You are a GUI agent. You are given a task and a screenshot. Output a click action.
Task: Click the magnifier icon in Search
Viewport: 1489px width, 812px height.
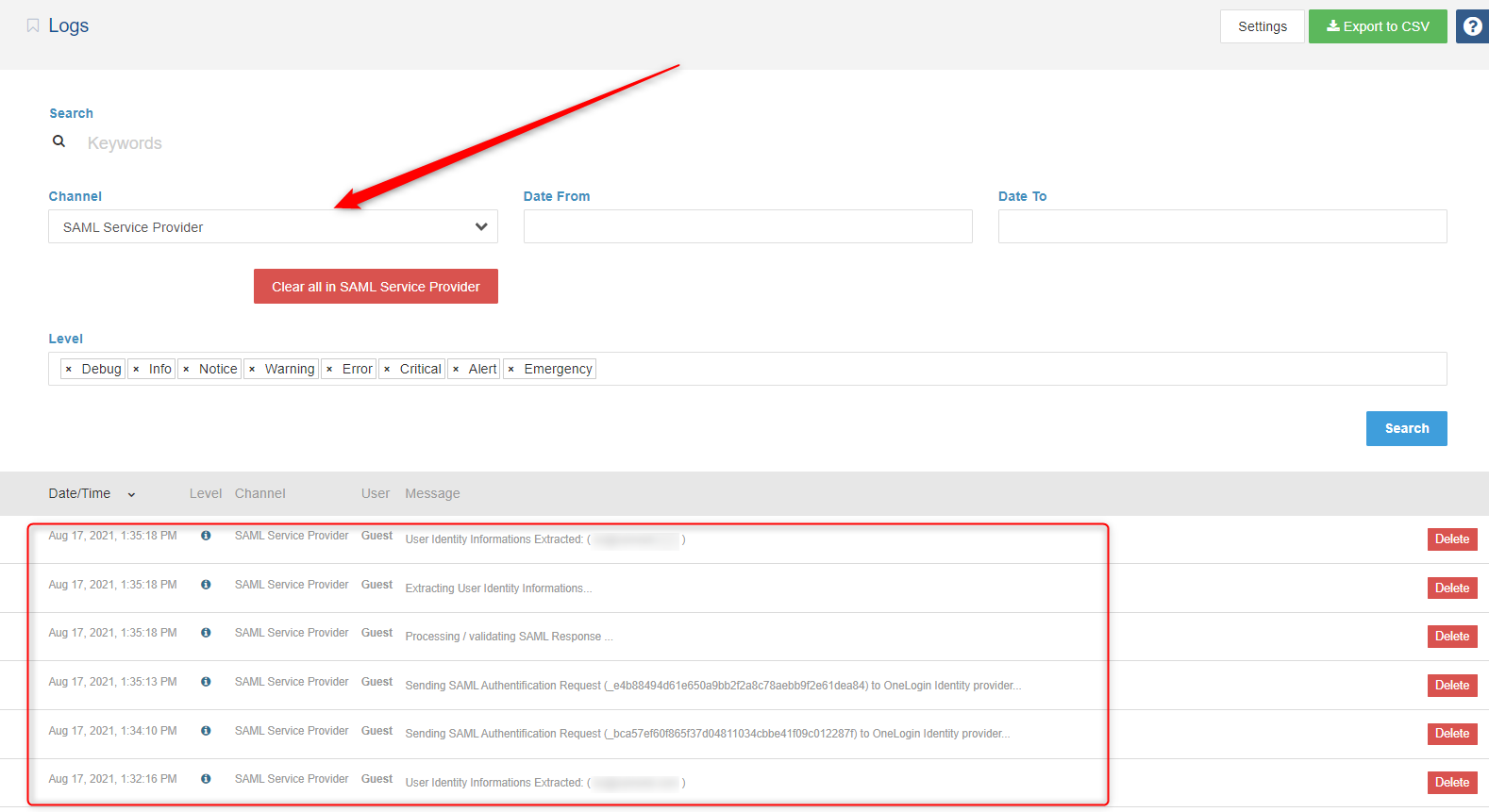coord(59,141)
